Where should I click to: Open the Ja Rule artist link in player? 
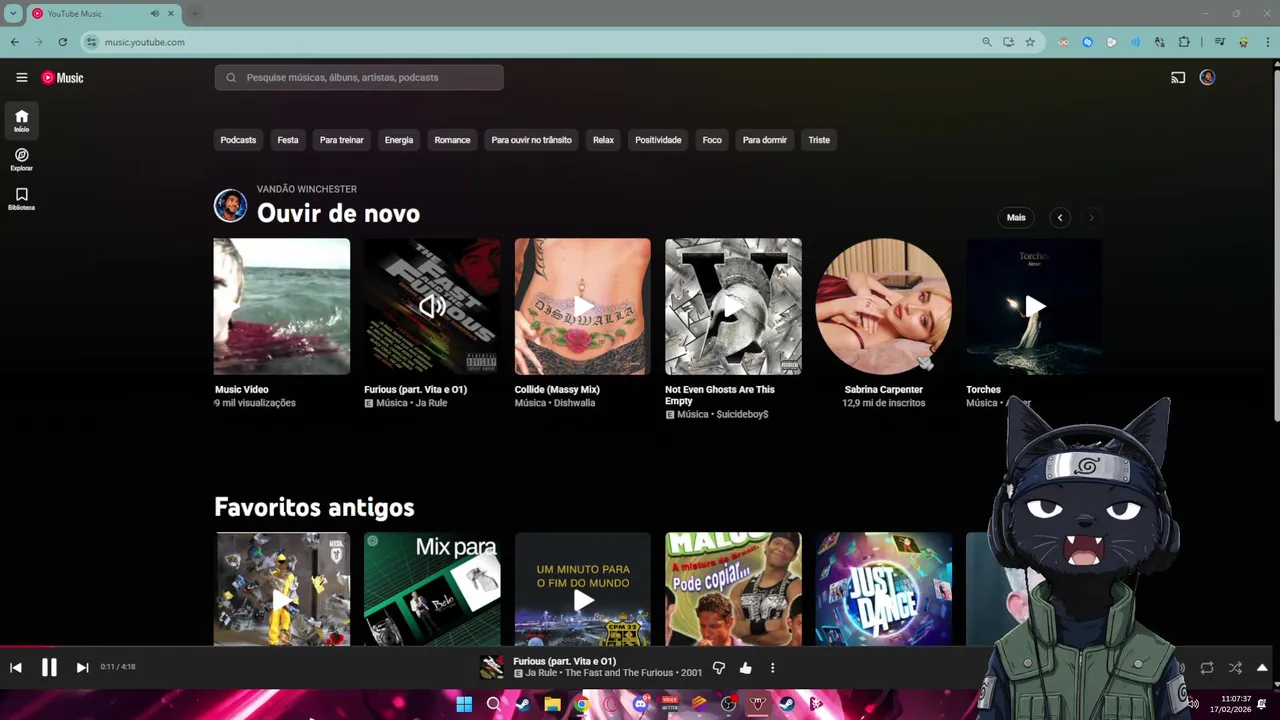click(541, 673)
